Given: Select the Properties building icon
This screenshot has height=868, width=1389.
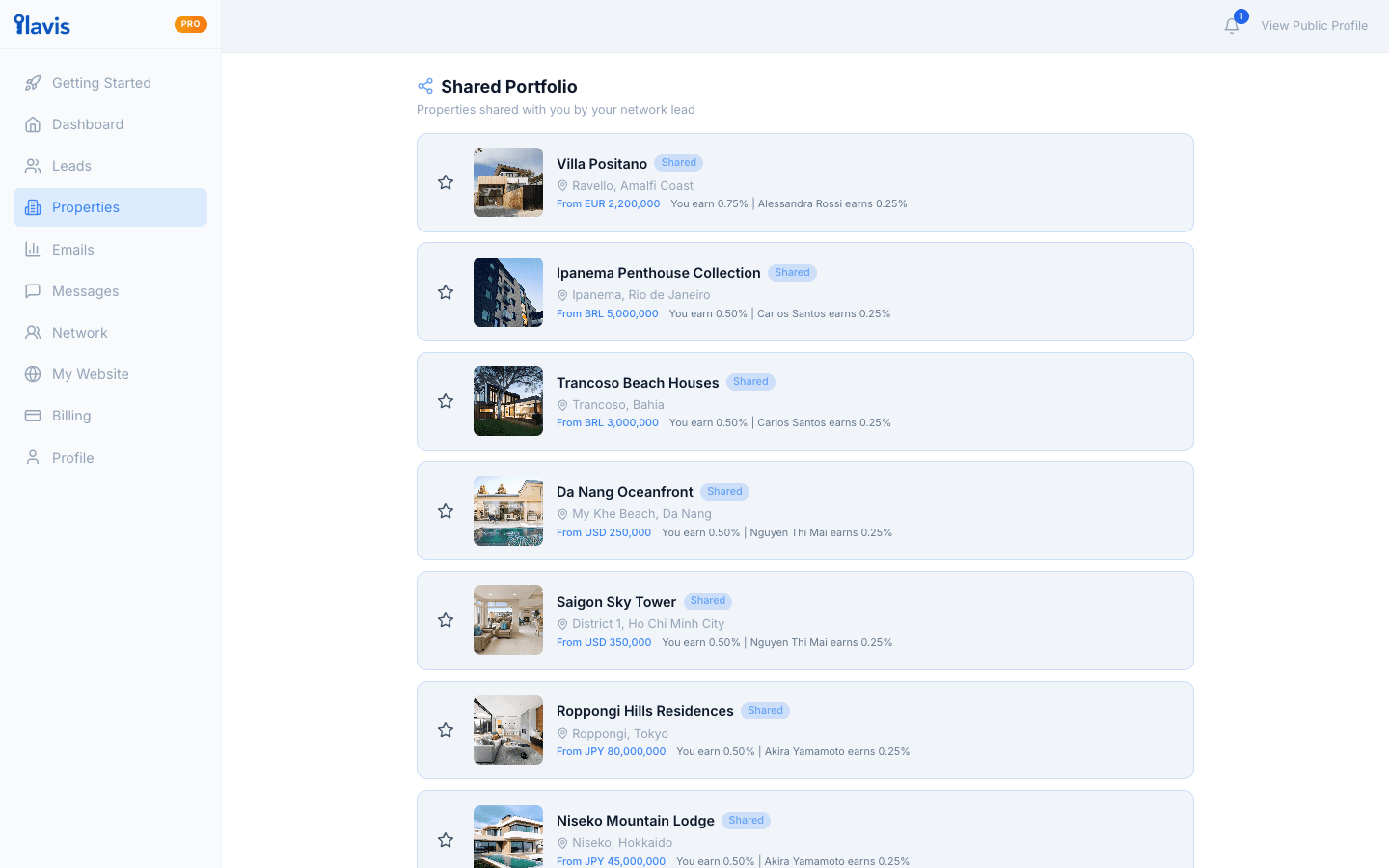Looking at the screenshot, I should tap(35, 206).
